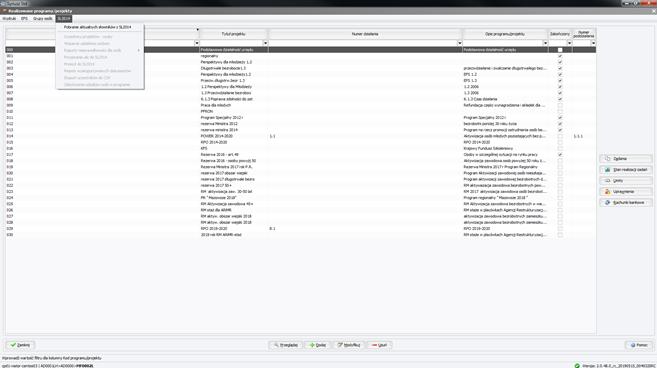Select row titled POWER 2014-2020
This screenshot has height=368, width=657.
(x=300, y=136)
